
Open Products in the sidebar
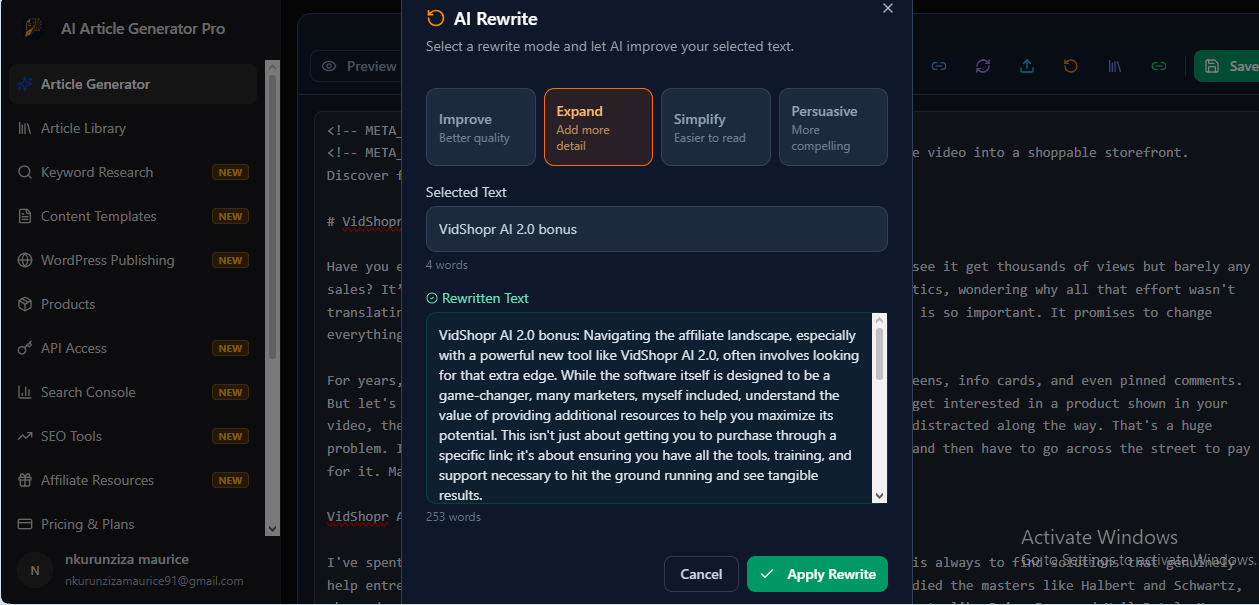point(133,304)
